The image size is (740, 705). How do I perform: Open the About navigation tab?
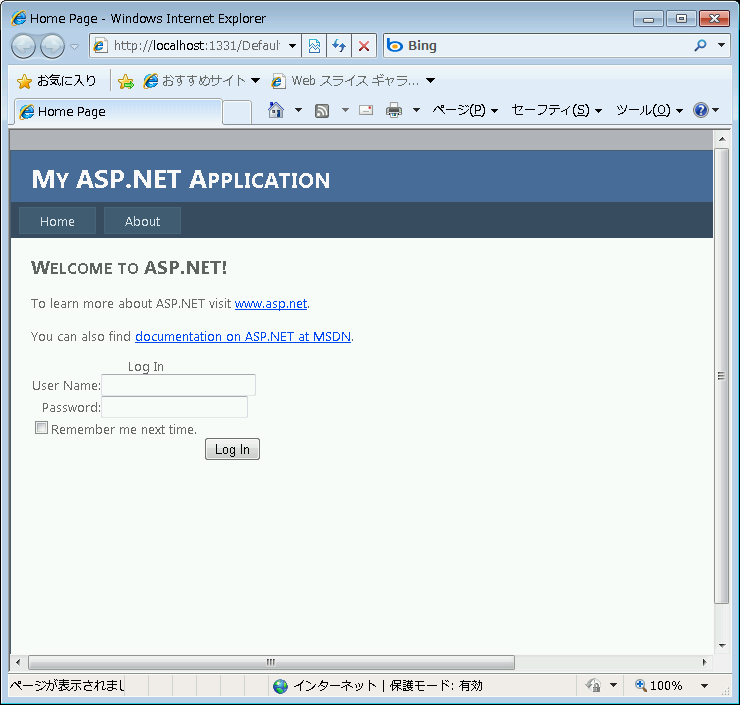pyautogui.click(x=142, y=221)
